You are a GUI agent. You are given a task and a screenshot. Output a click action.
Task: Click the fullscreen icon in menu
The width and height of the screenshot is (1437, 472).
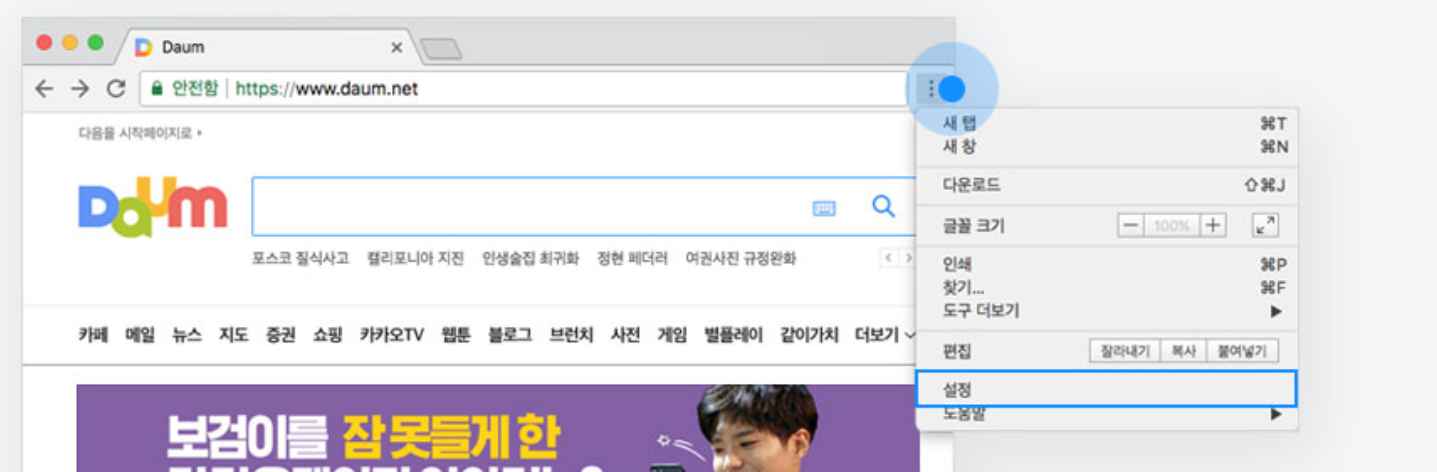click(1265, 226)
